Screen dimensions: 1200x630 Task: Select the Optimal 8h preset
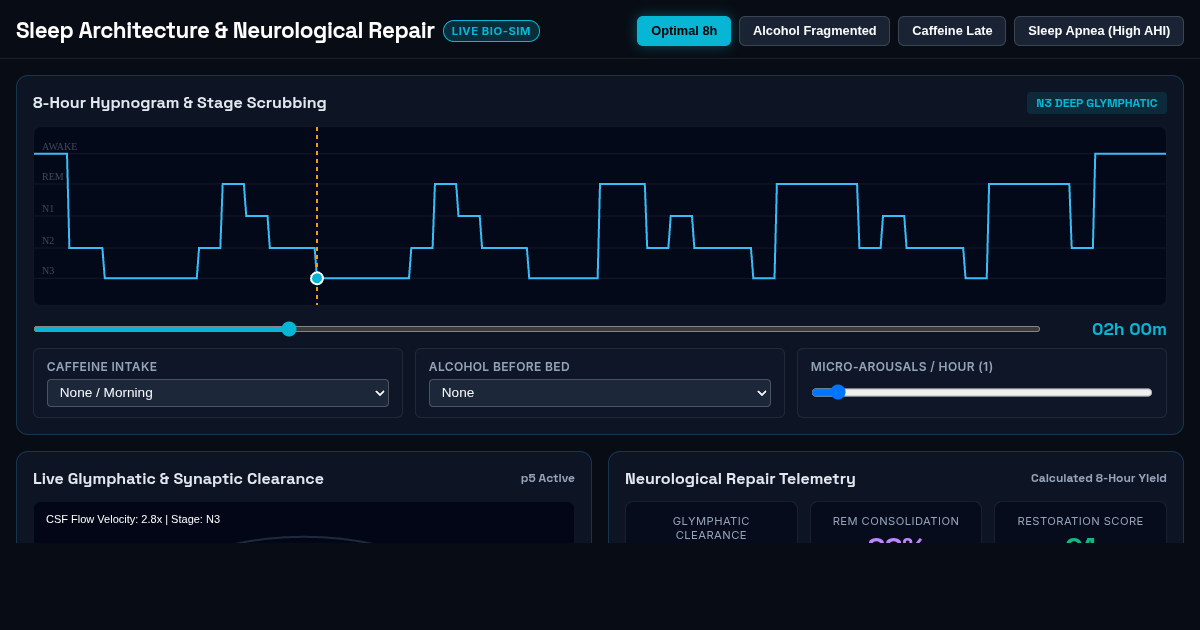point(684,31)
